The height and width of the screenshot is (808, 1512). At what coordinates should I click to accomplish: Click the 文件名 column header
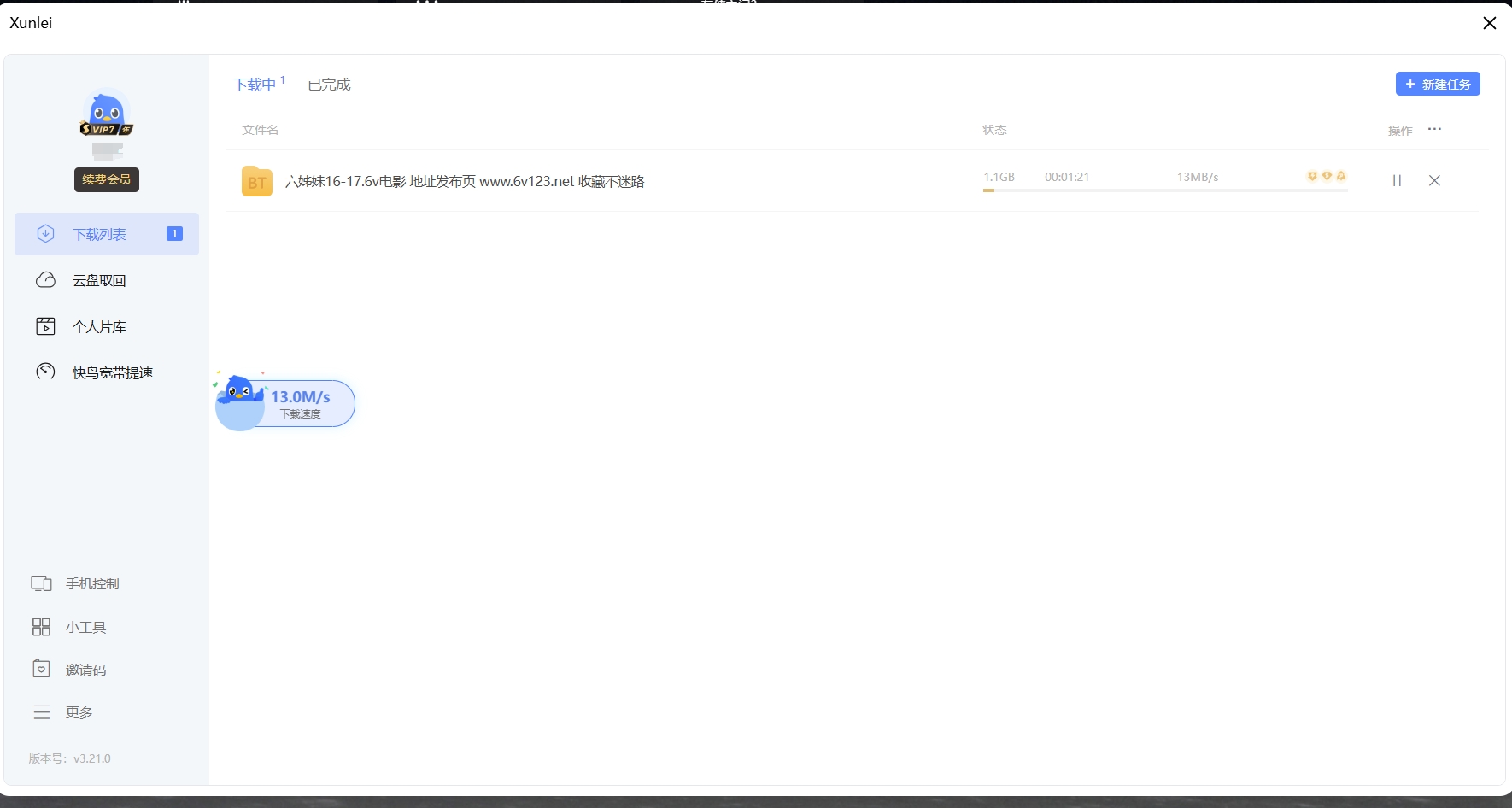[x=261, y=130]
